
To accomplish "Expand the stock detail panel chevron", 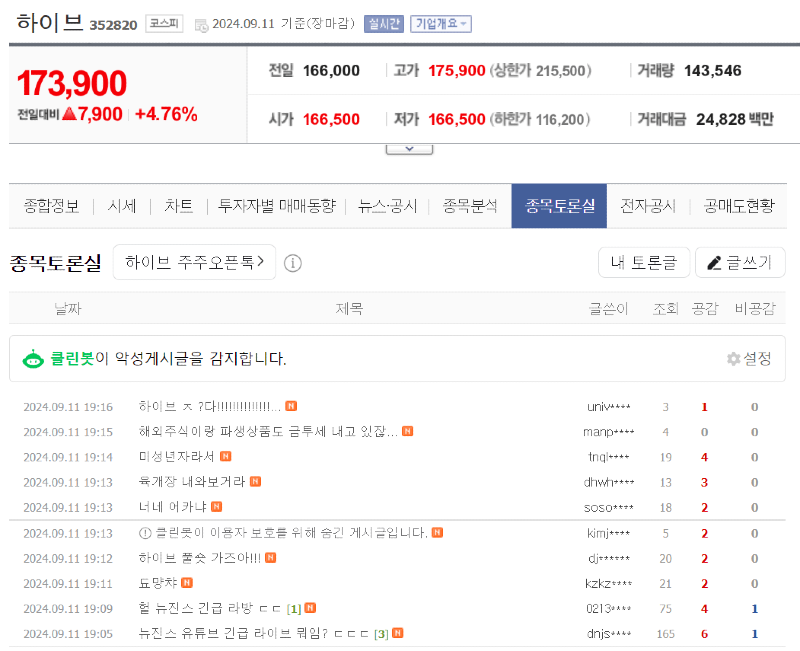I will pos(409,149).
